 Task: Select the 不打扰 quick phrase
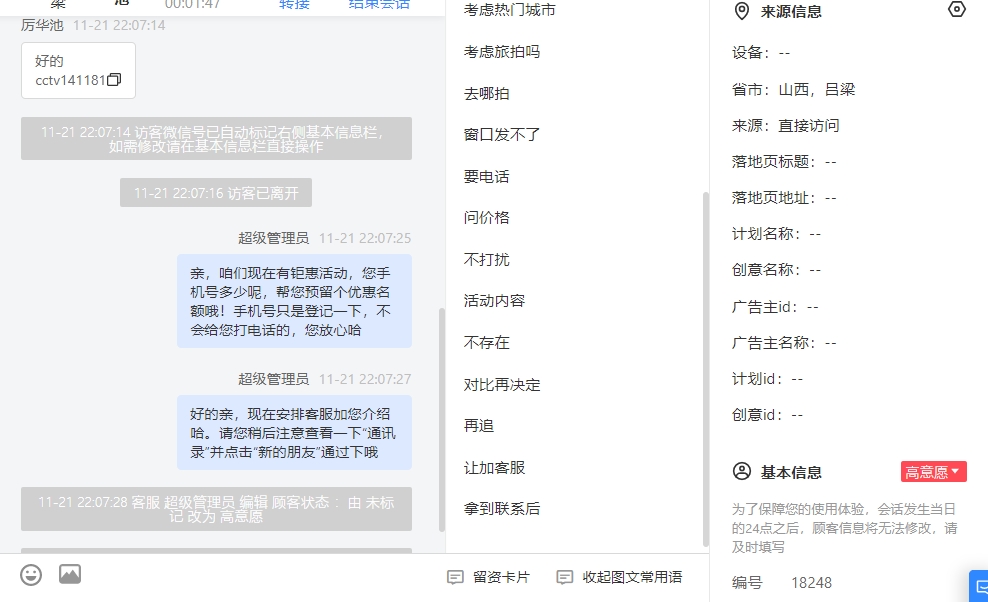486,259
